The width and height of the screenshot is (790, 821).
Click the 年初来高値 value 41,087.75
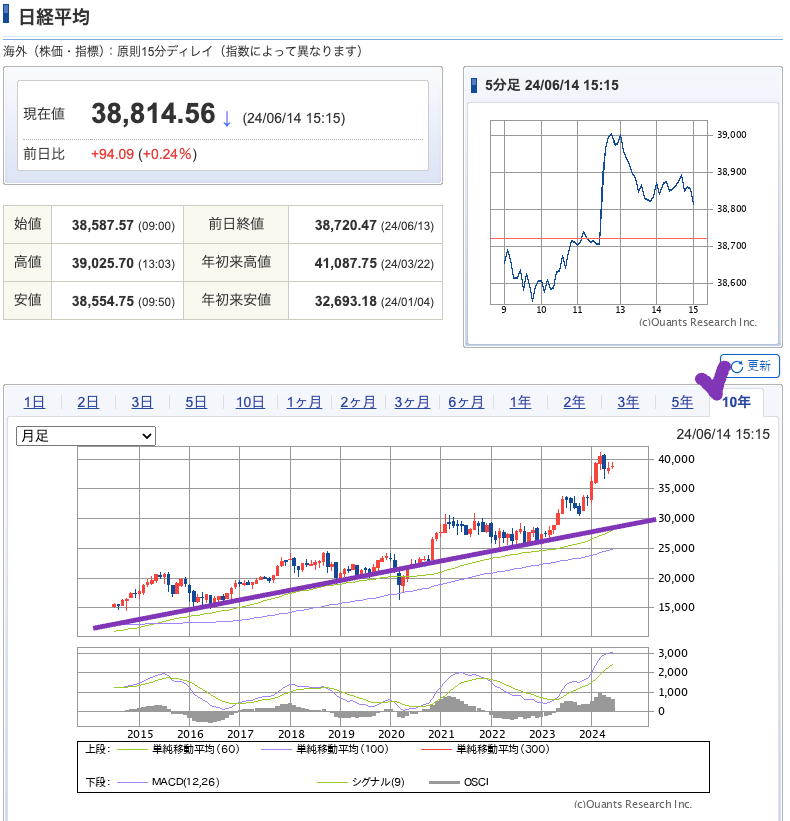coord(346,263)
